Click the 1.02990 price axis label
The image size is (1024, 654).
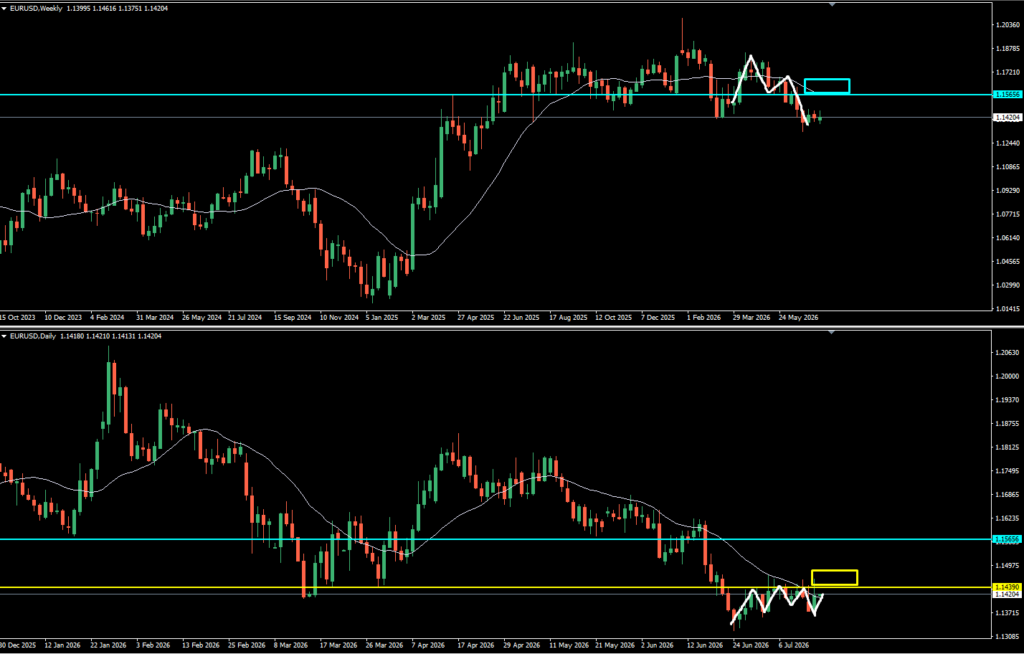1008,286
